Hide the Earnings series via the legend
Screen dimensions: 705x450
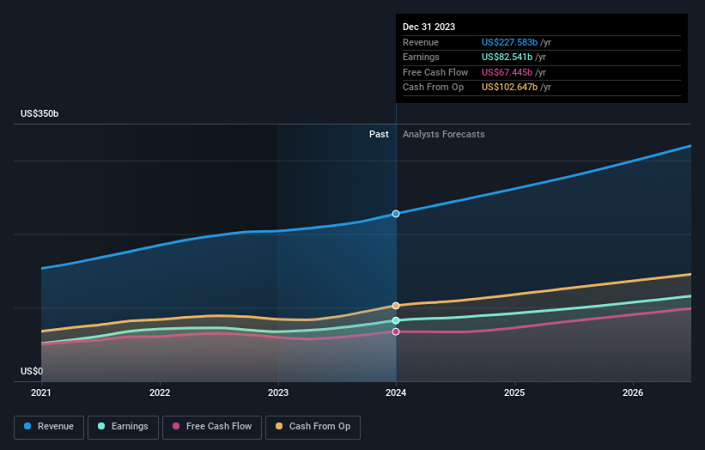123,427
